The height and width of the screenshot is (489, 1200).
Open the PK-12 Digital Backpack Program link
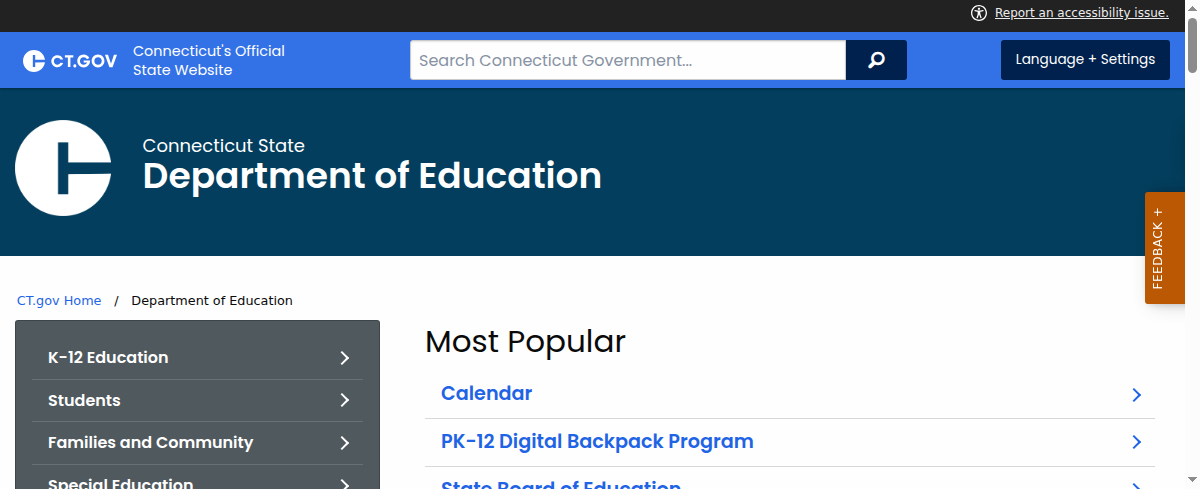coord(597,441)
